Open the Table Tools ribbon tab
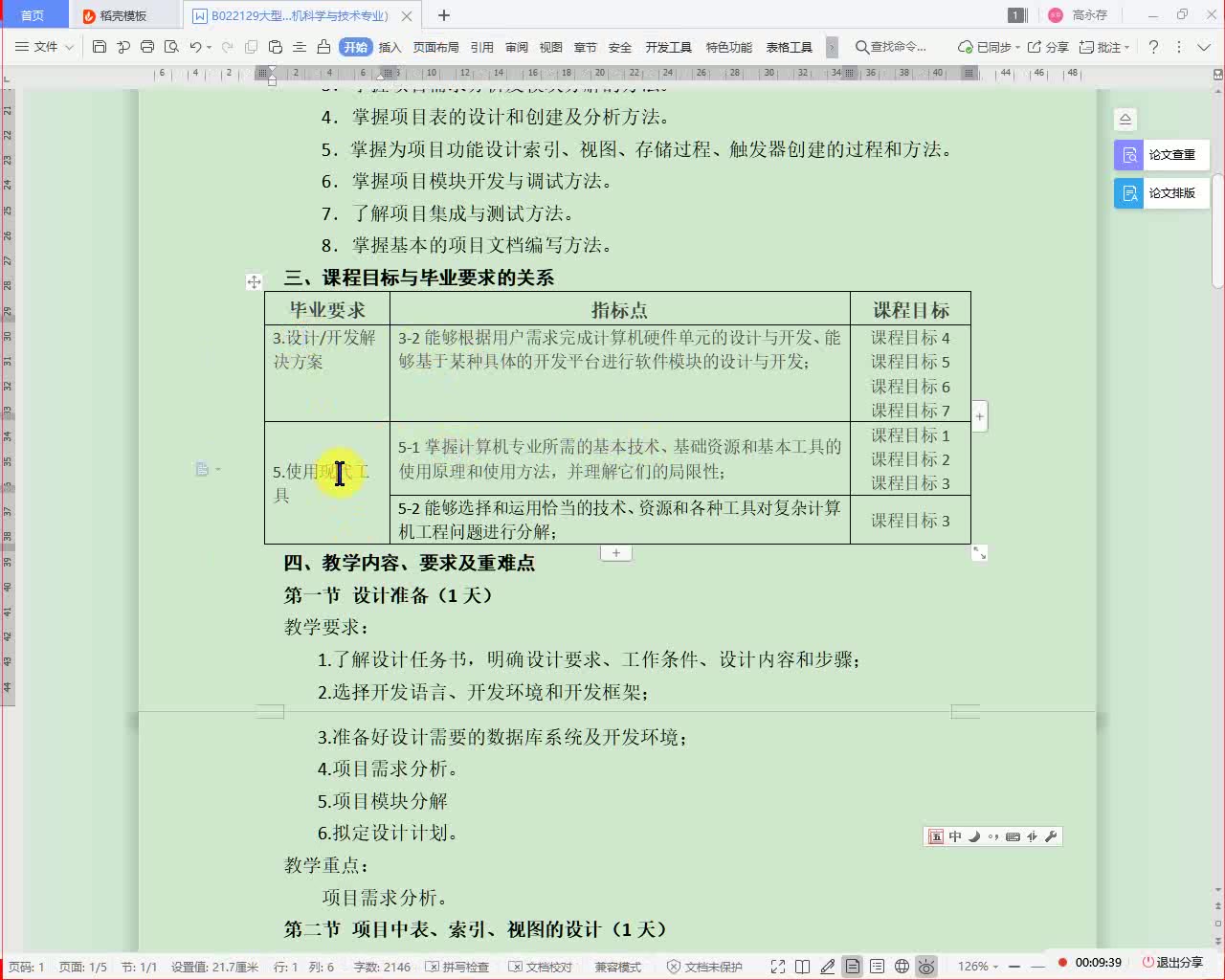 click(x=789, y=47)
